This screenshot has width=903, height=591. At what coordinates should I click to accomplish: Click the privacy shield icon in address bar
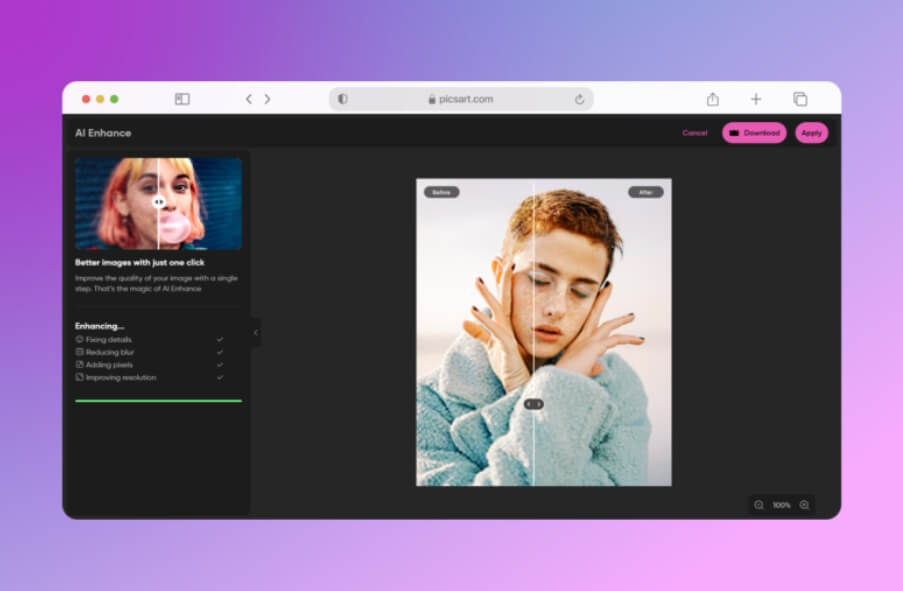[343, 99]
